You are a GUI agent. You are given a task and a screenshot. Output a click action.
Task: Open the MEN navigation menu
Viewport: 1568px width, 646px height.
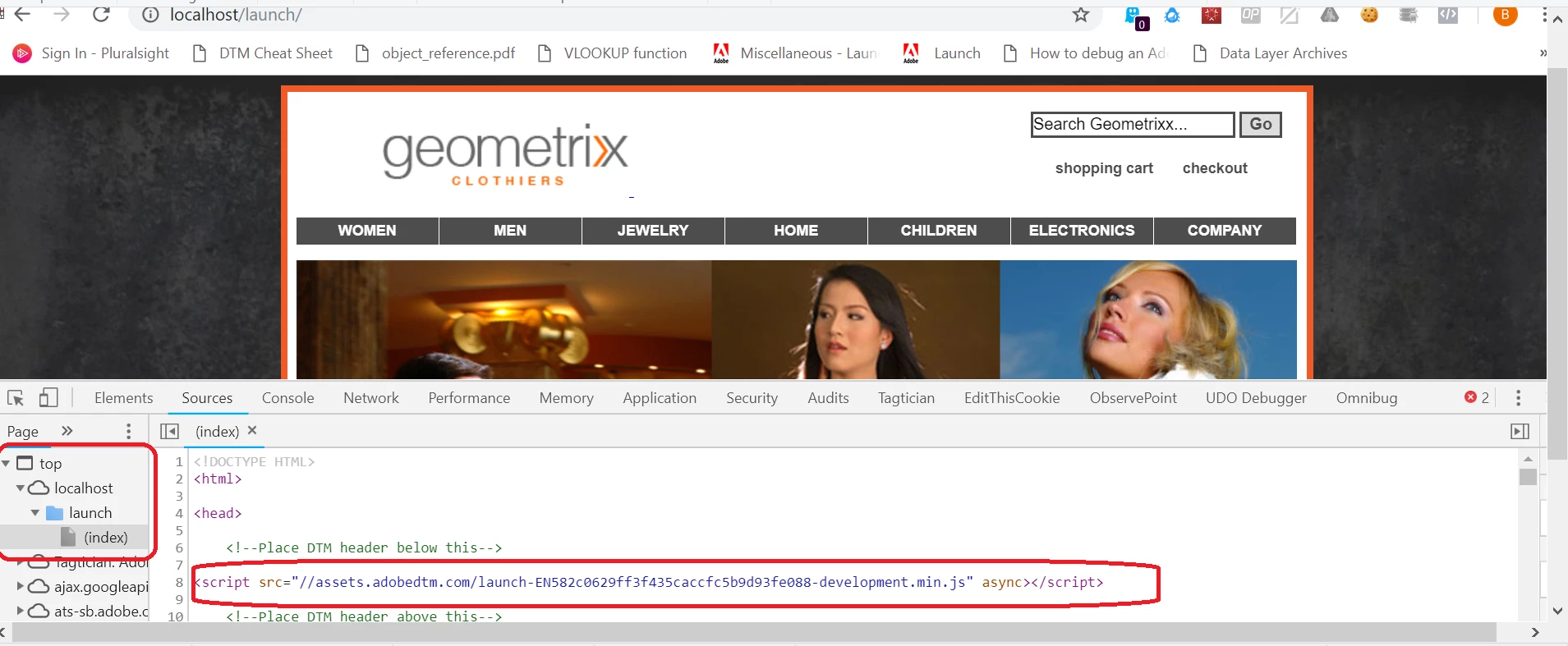510,231
